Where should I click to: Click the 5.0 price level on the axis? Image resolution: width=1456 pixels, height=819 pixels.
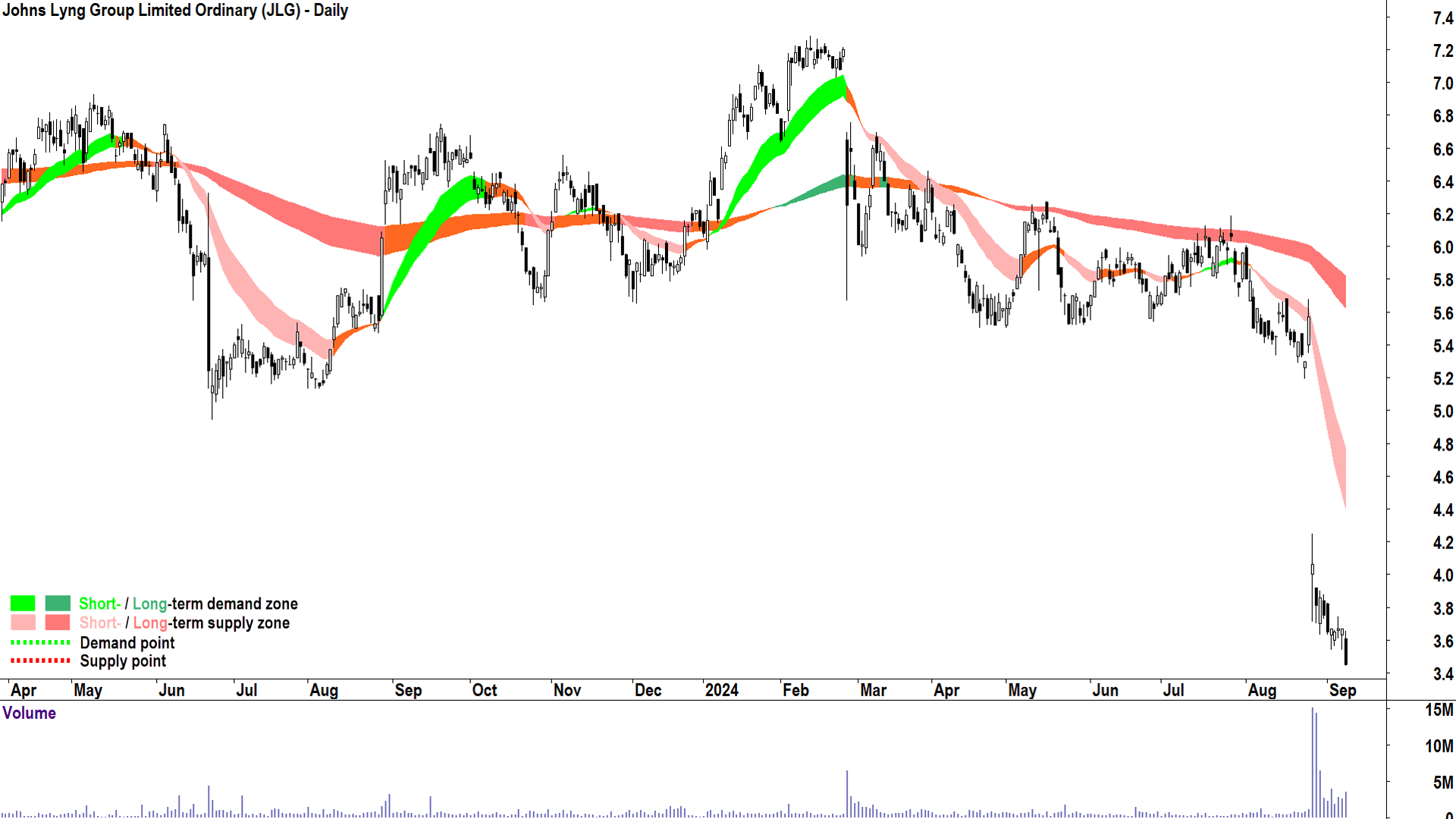point(1442,411)
